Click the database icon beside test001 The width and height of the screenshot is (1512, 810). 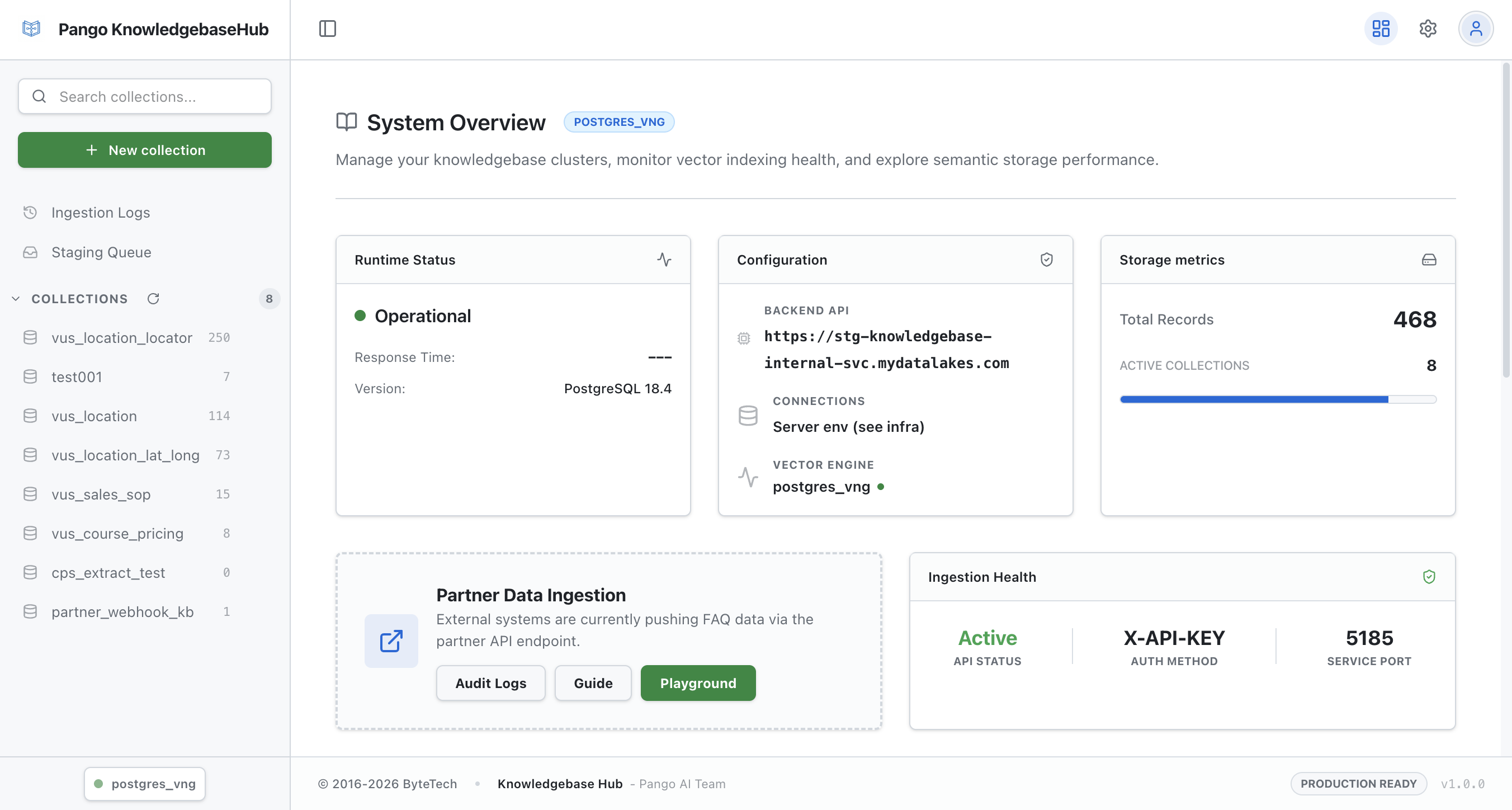(x=30, y=376)
